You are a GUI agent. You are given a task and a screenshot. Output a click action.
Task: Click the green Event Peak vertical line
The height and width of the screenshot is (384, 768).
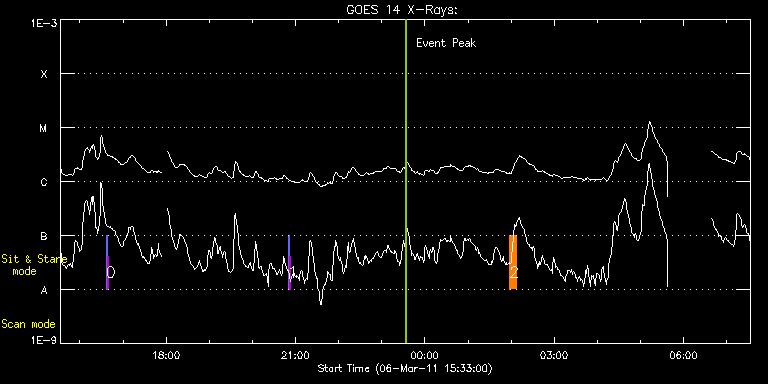pyautogui.click(x=406, y=181)
